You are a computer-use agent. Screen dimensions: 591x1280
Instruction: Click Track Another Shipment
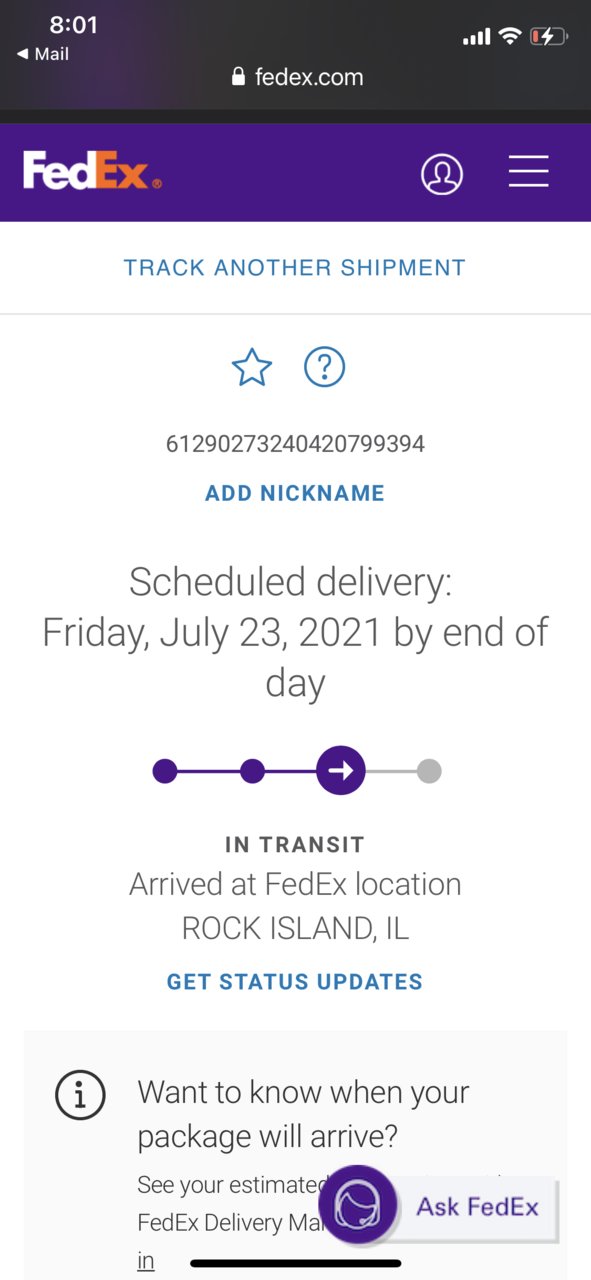point(295,268)
